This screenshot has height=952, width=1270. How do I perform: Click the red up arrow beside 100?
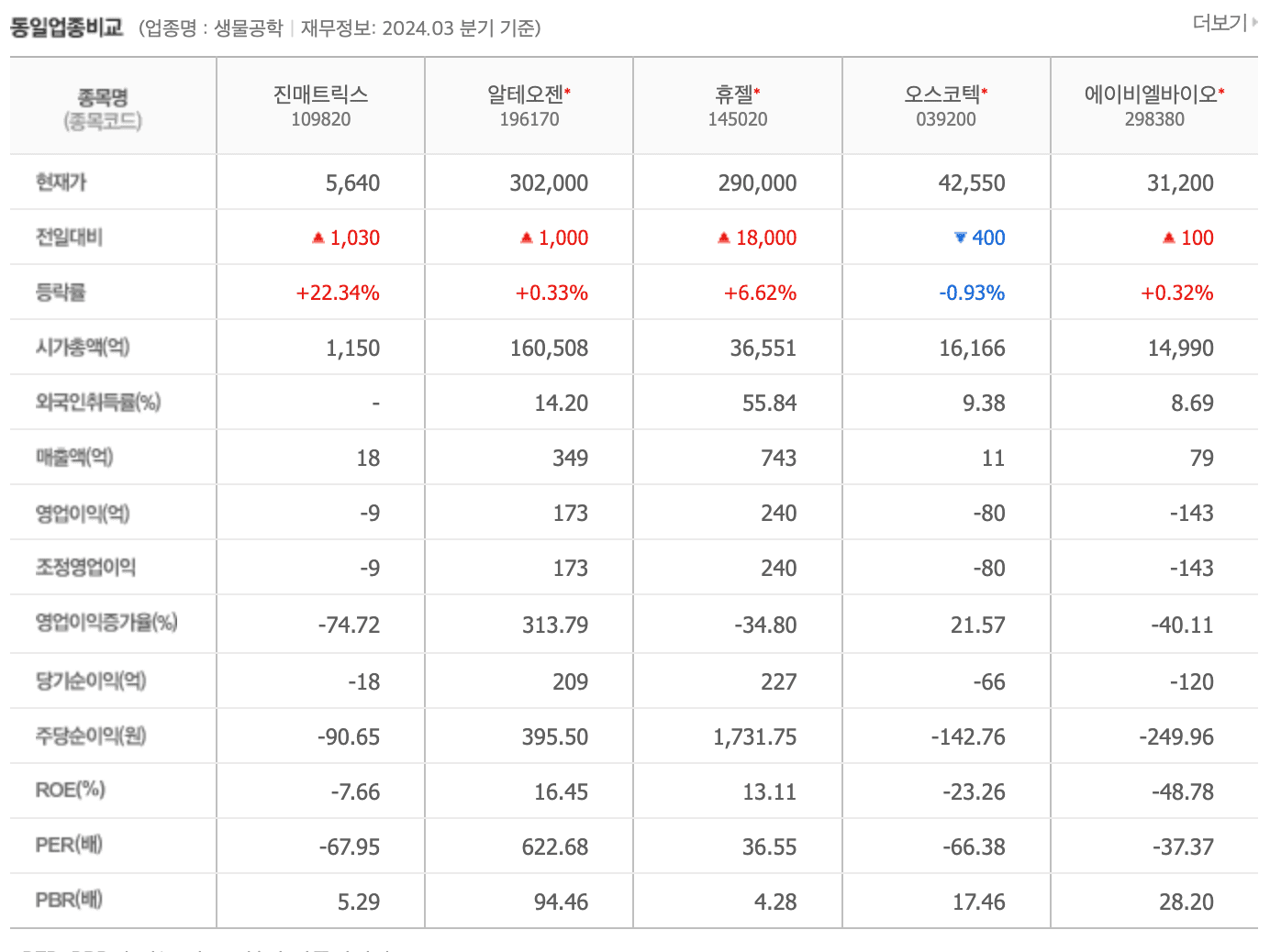point(1169,238)
